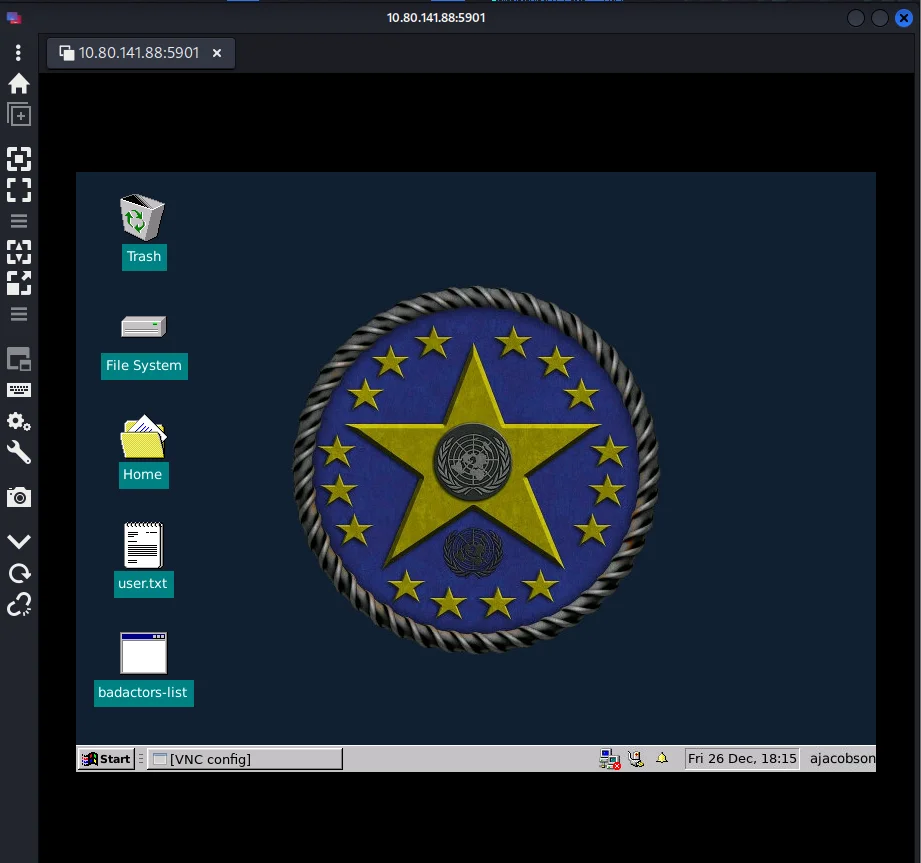Take a screenshot with the camera icon

(19, 497)
